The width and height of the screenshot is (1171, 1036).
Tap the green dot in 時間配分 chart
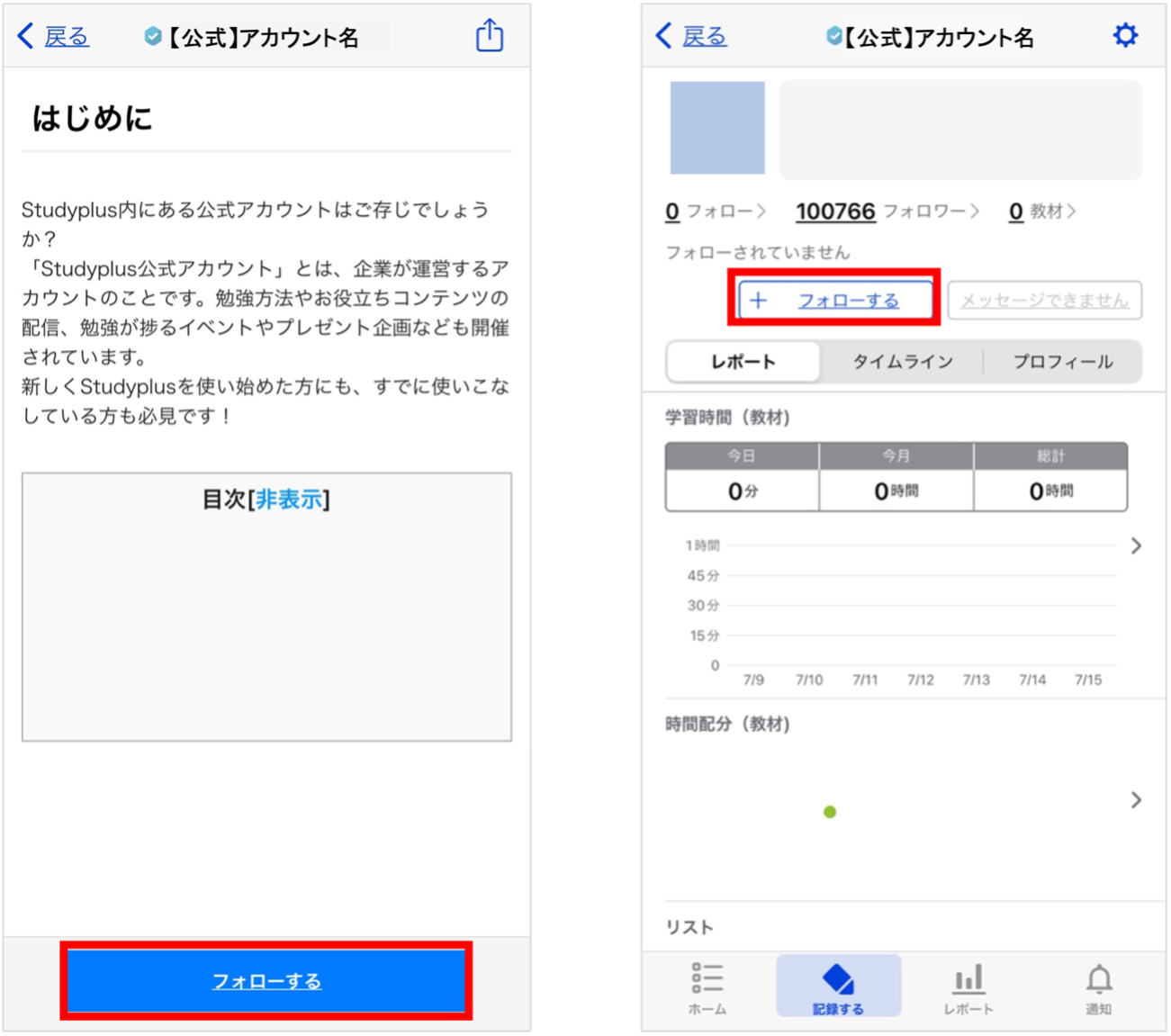click(x=830, y=812)
